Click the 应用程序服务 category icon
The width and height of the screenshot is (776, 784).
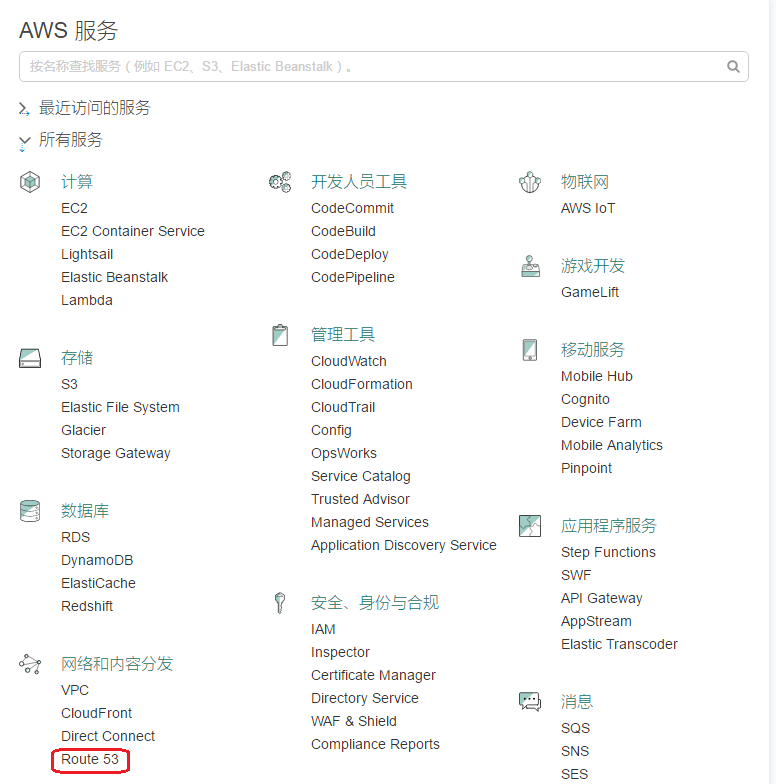point(530,526)
